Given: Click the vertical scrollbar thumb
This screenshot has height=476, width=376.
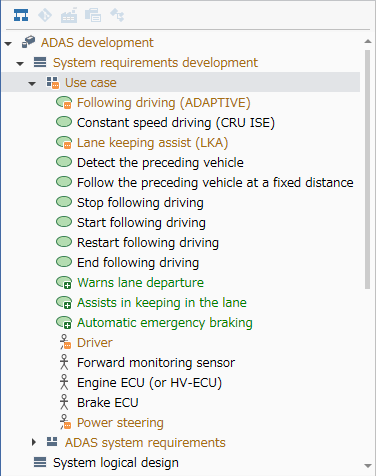Looking at the screenshot, I should pos(368,169).
